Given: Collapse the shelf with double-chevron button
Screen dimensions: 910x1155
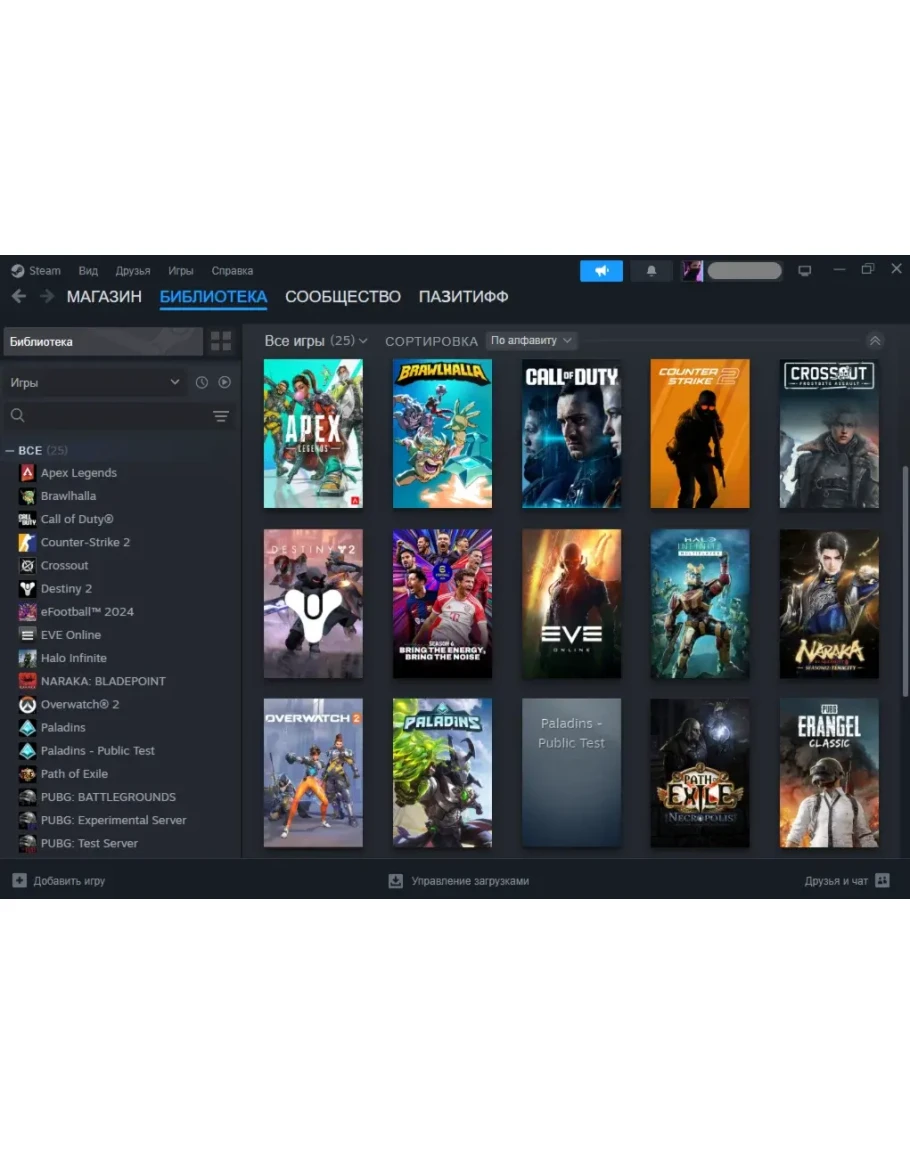Looking at the screenshot, I should click(875, 341).
